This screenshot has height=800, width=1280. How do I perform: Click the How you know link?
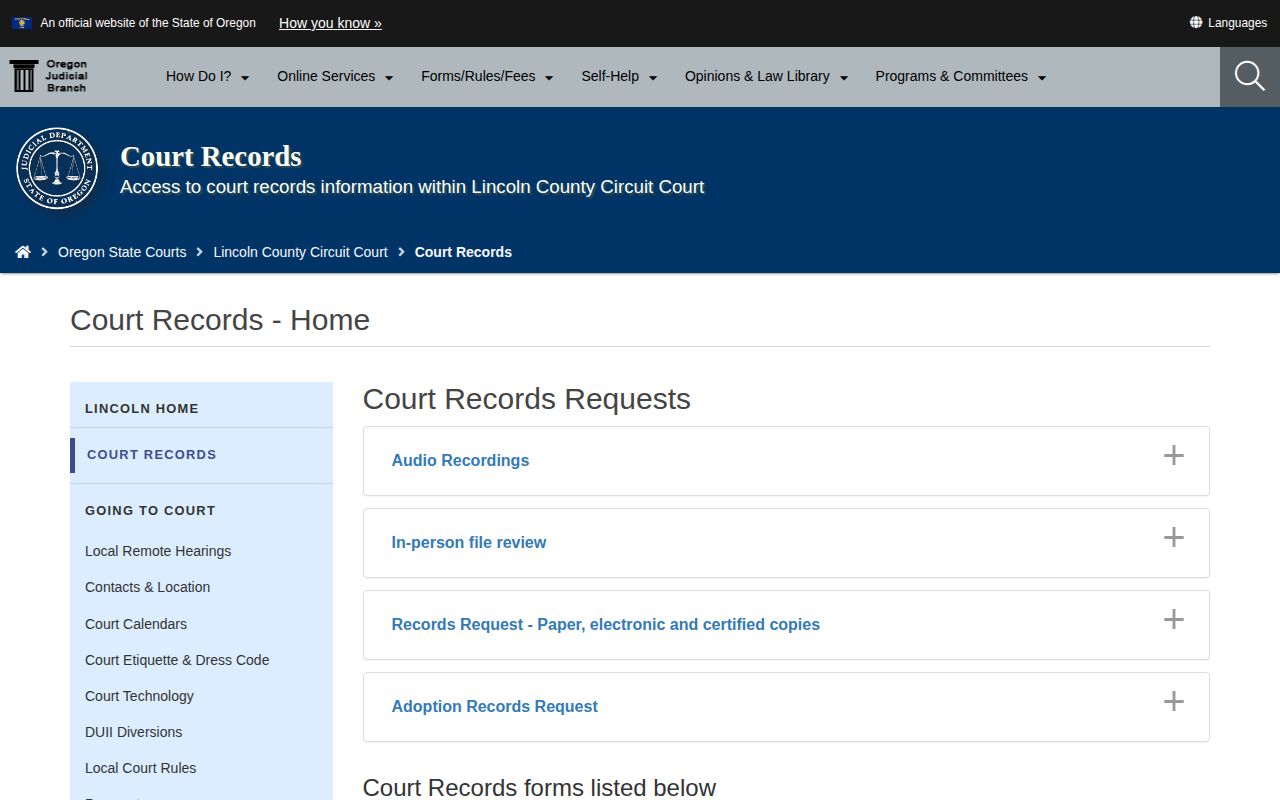(x=330, y=23)
